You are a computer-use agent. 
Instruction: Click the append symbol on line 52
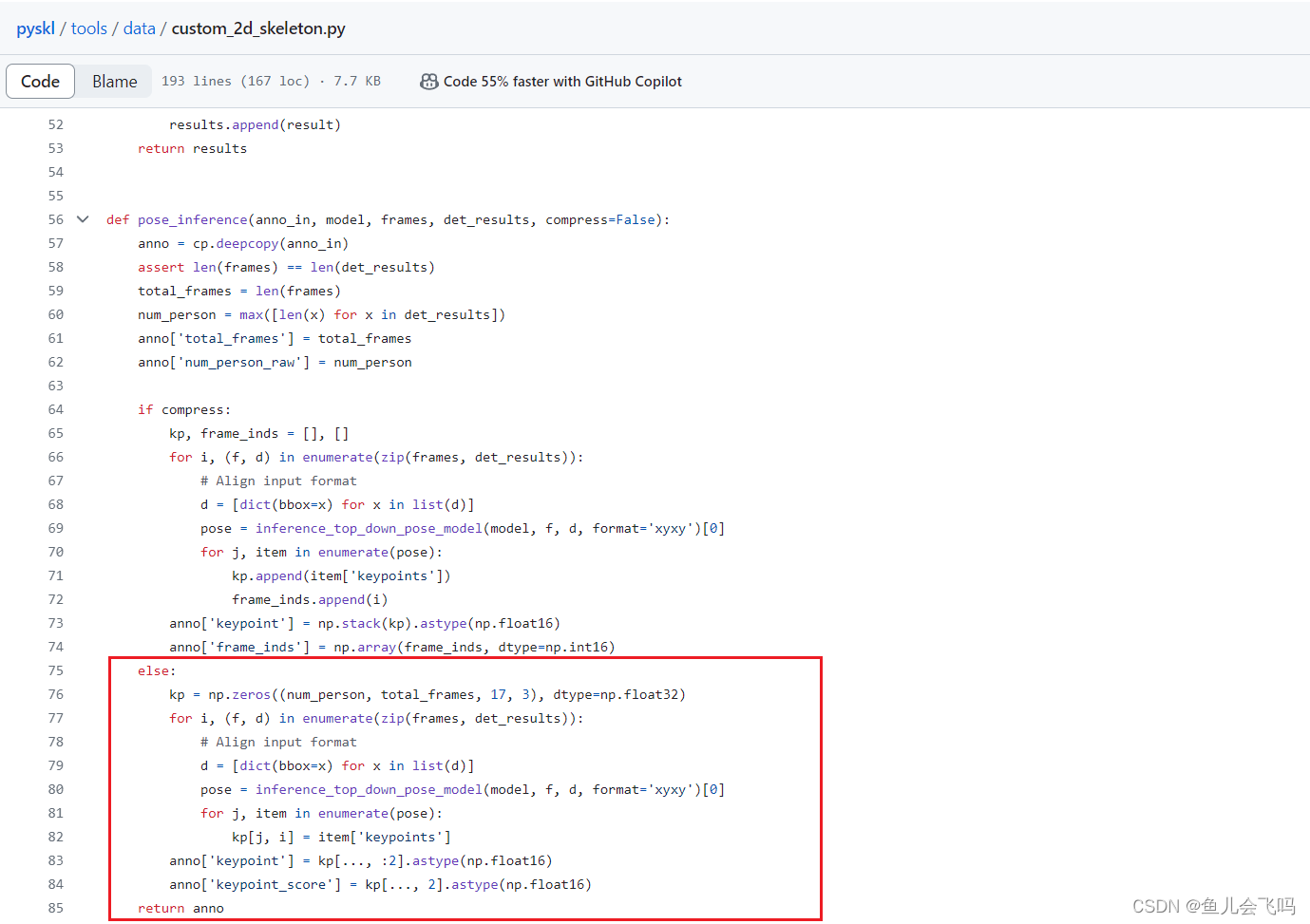(x=255, y=124)
